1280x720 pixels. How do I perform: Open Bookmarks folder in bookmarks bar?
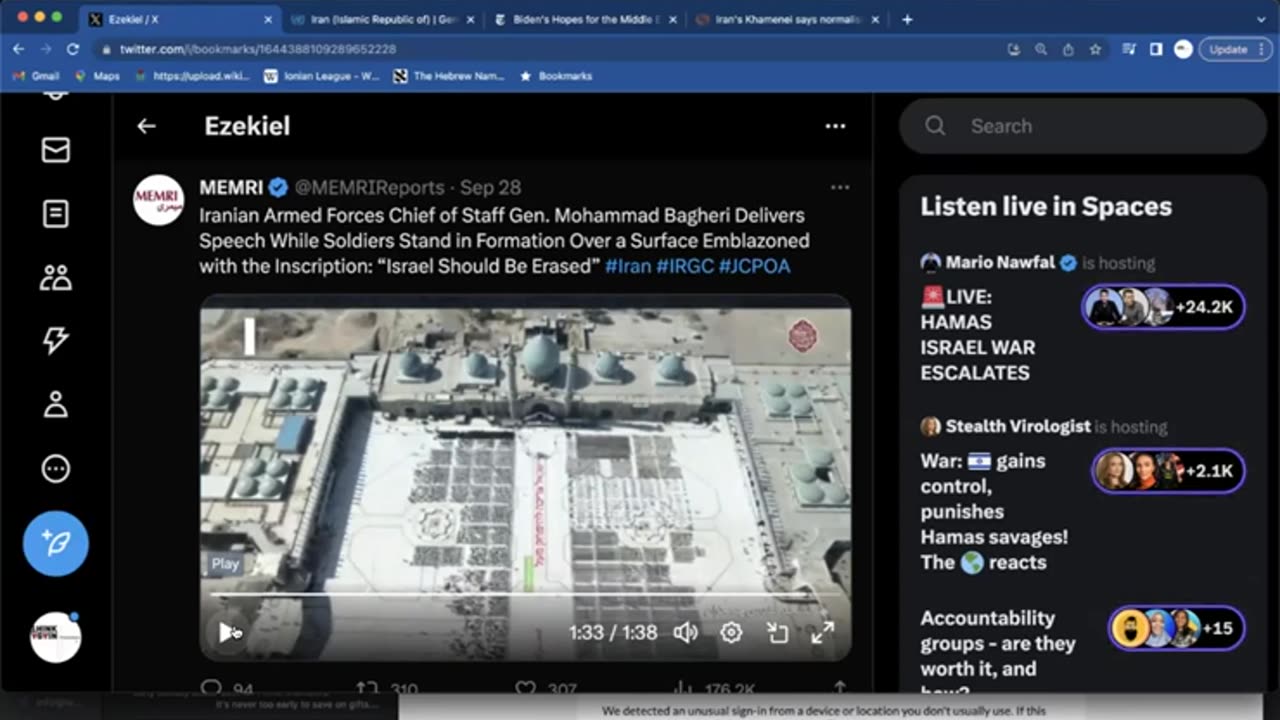pyautogui.click(x=556, y=76)
